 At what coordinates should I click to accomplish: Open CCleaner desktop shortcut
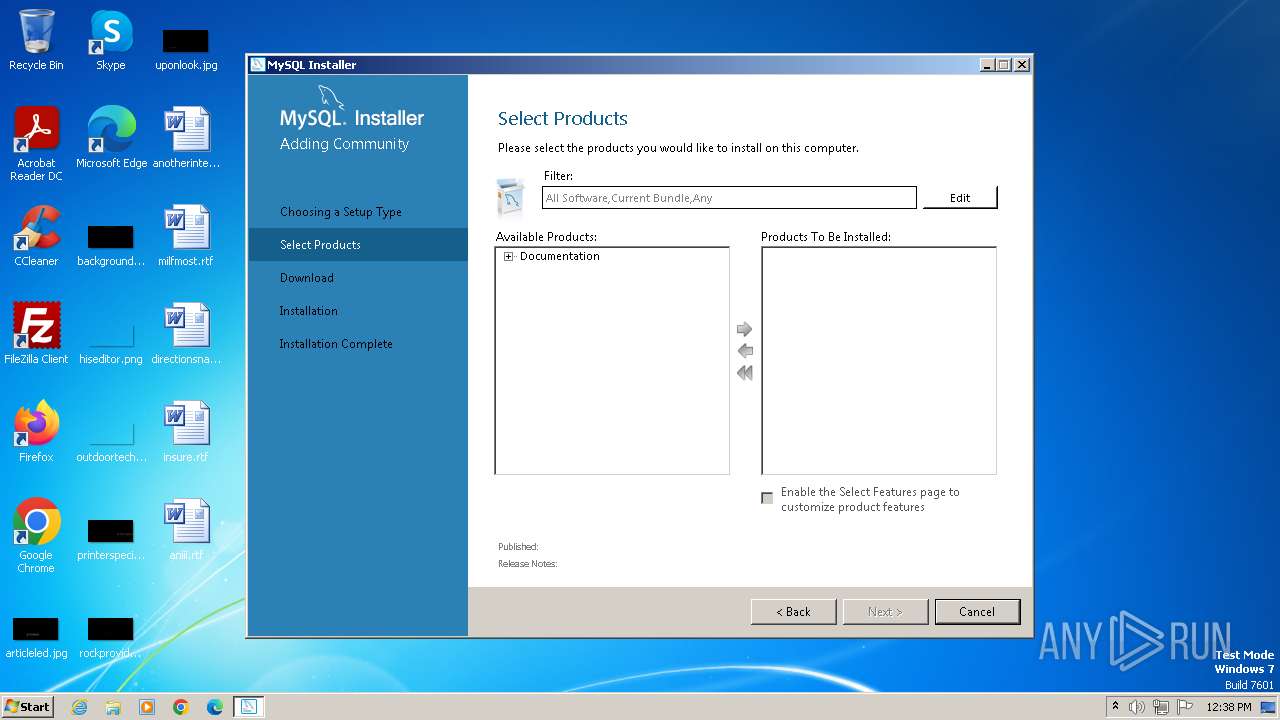pyautogui.click(x=36, y=236)
